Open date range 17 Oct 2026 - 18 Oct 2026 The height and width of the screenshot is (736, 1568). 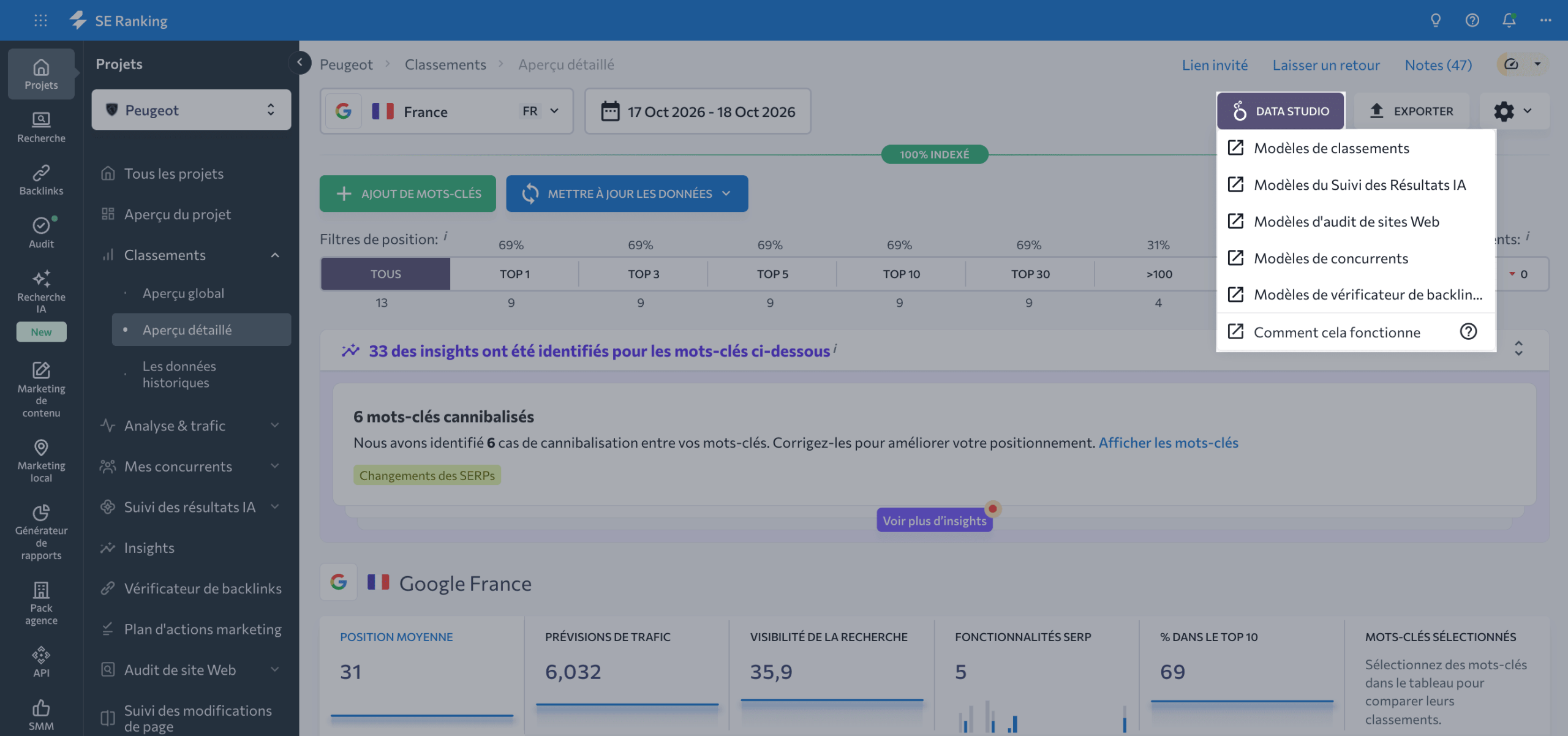coord(698,111)
